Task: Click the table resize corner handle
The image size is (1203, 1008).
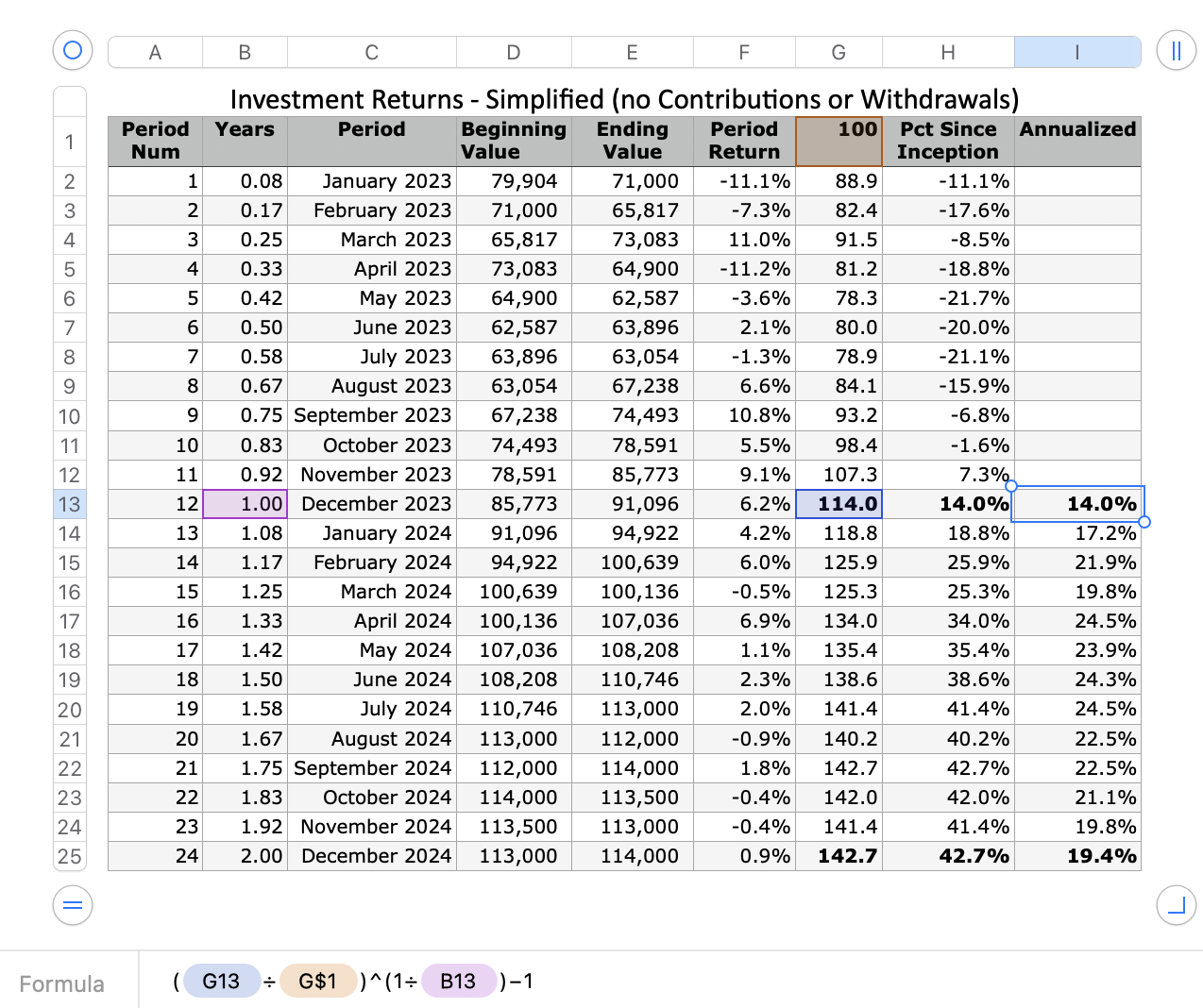Action: (1177, 906)
